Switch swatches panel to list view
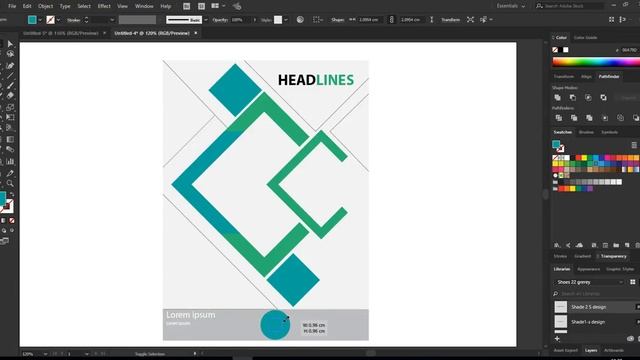 [634, 145]
